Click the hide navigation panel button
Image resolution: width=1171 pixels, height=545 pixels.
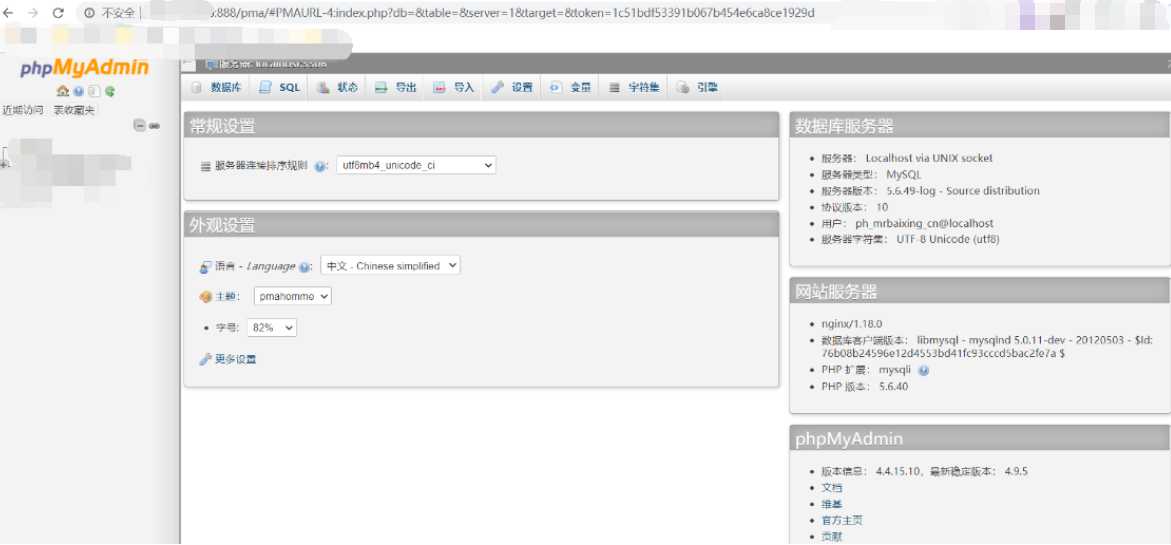[x=187, y=64]
